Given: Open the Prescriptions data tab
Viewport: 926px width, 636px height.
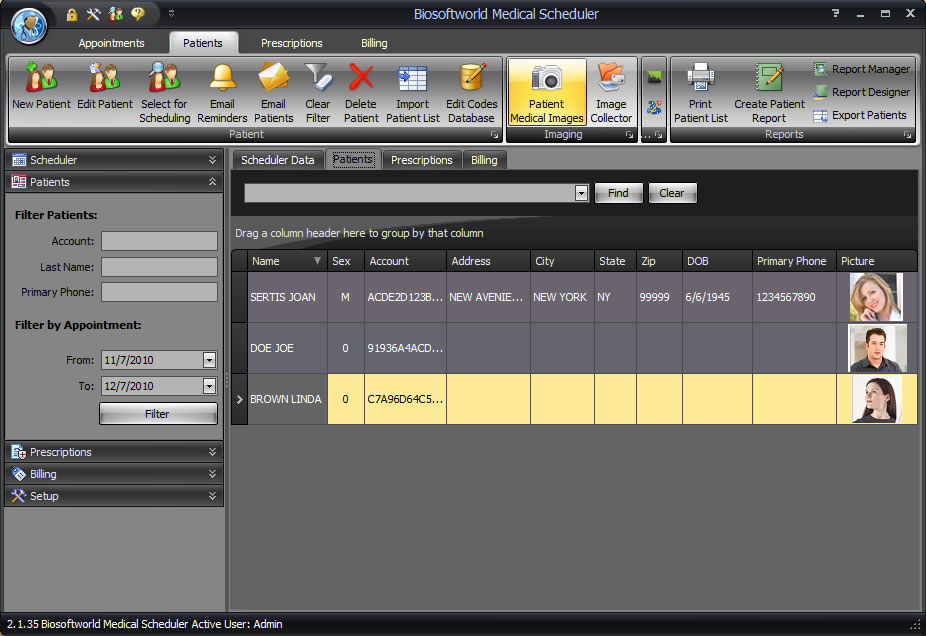Looking at the screenshot, I should [422, 160].
